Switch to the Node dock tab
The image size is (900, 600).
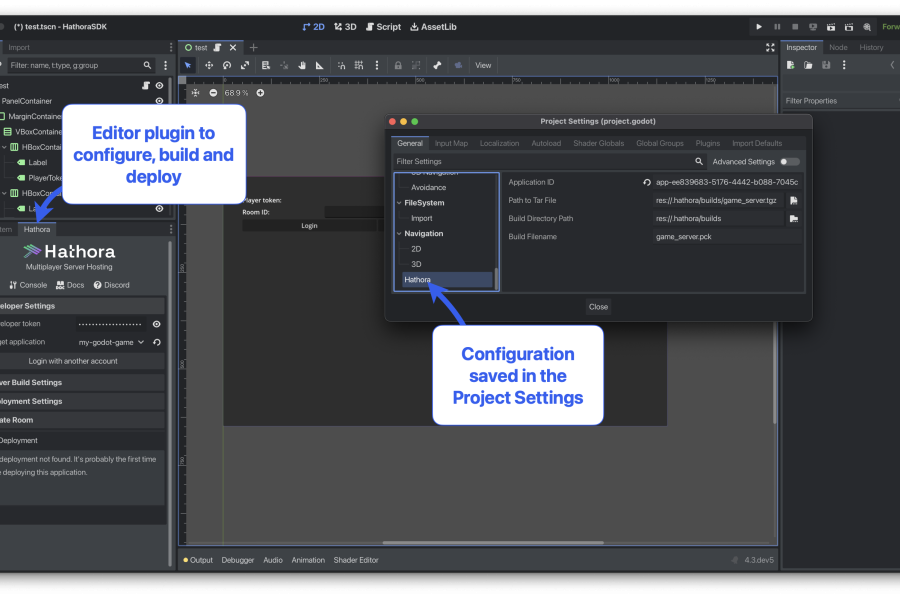[x=838, y=48]
